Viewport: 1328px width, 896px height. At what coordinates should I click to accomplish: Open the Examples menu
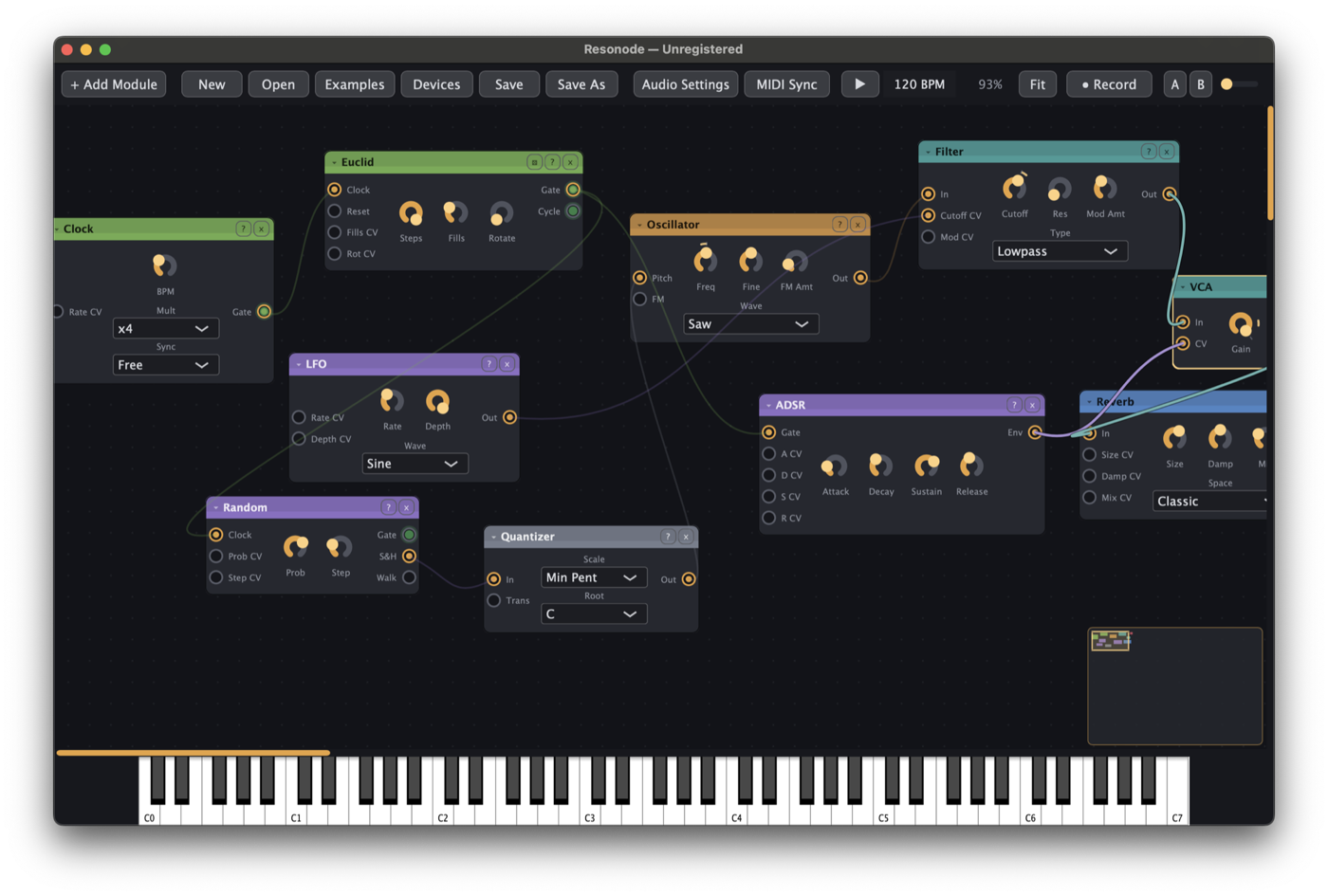click(x=355, y=84)
